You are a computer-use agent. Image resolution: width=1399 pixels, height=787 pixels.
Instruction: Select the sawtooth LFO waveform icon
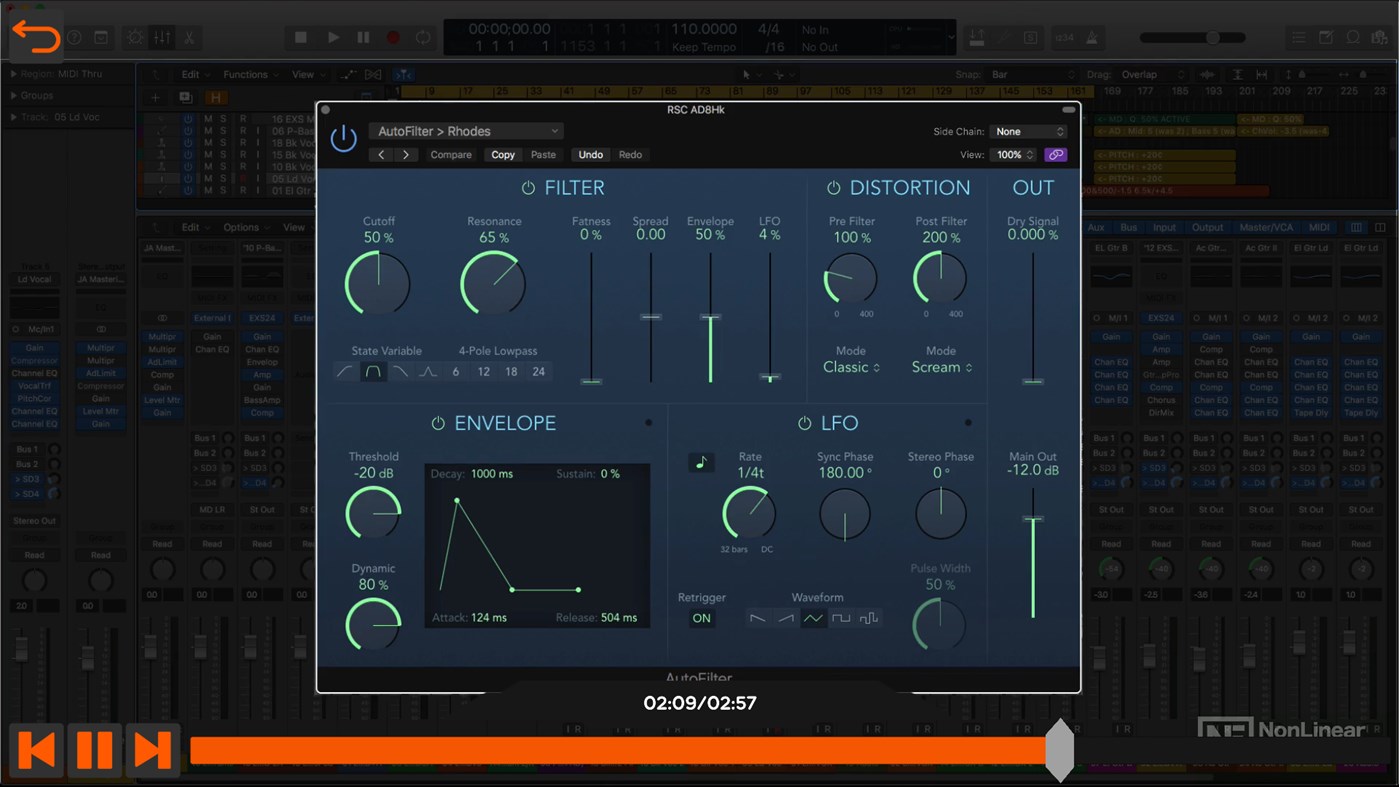coord(757,619)
